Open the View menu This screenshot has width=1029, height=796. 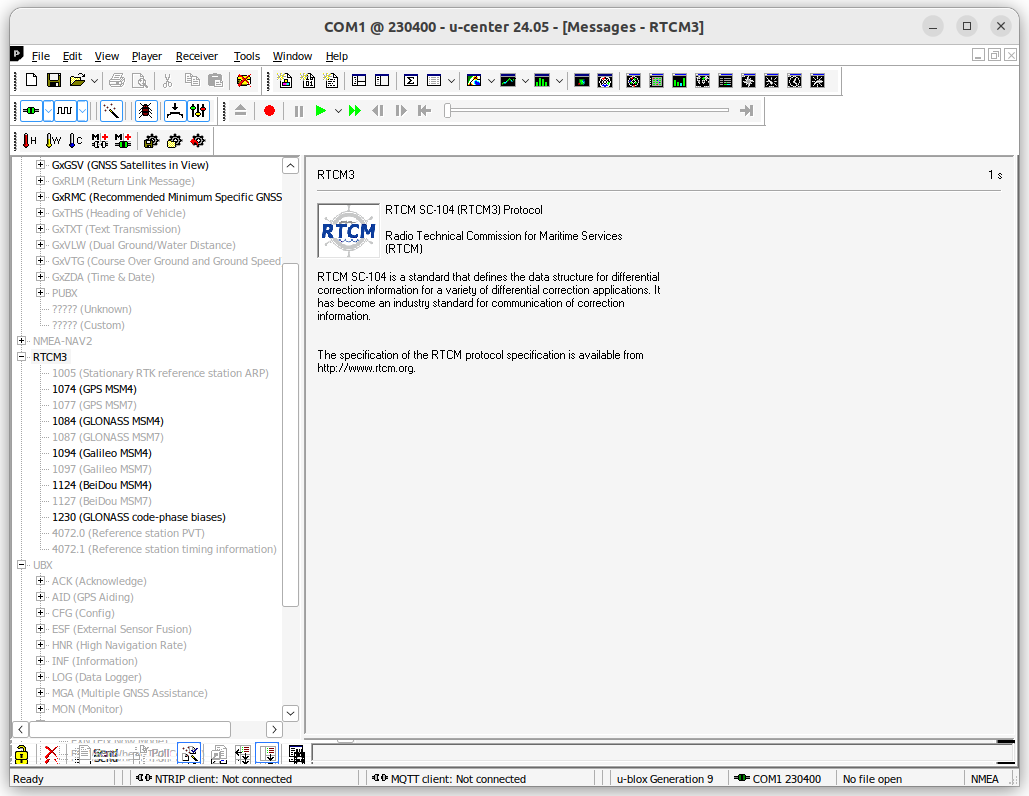106,56
